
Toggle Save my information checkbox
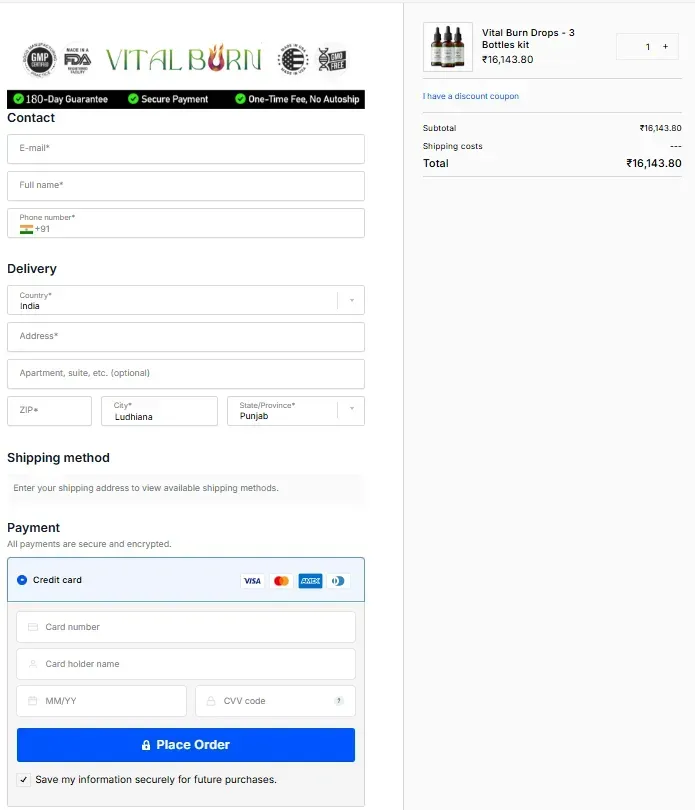coord(23,780)
